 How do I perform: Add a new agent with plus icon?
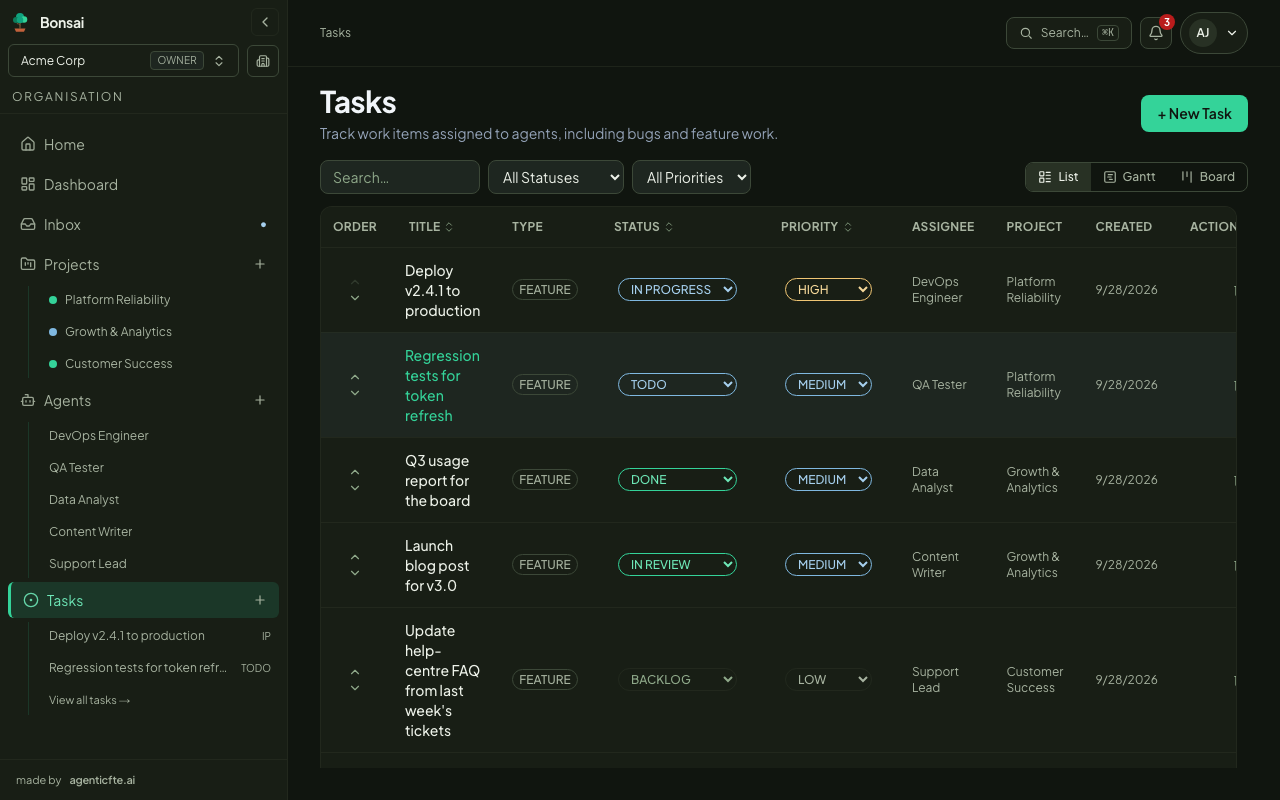click(260, 401)
